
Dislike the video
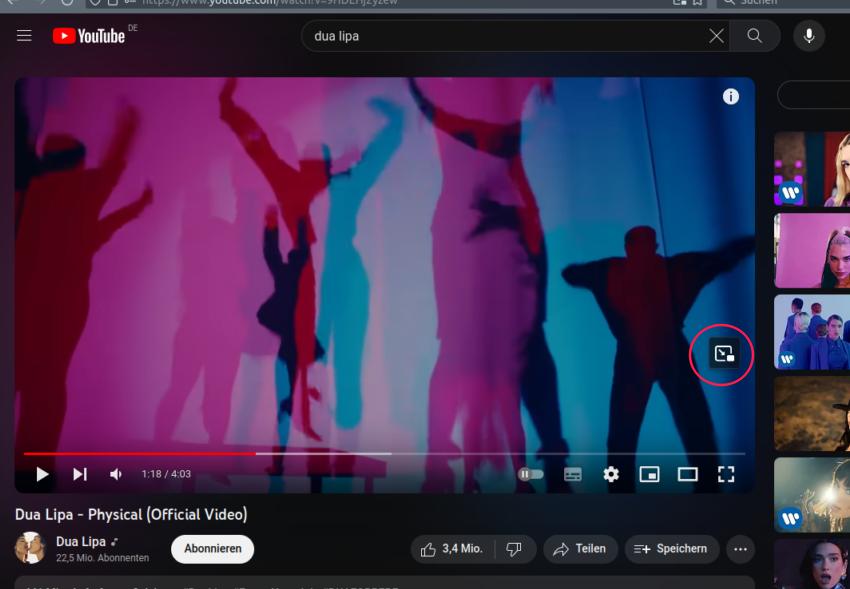pos(514,549)
